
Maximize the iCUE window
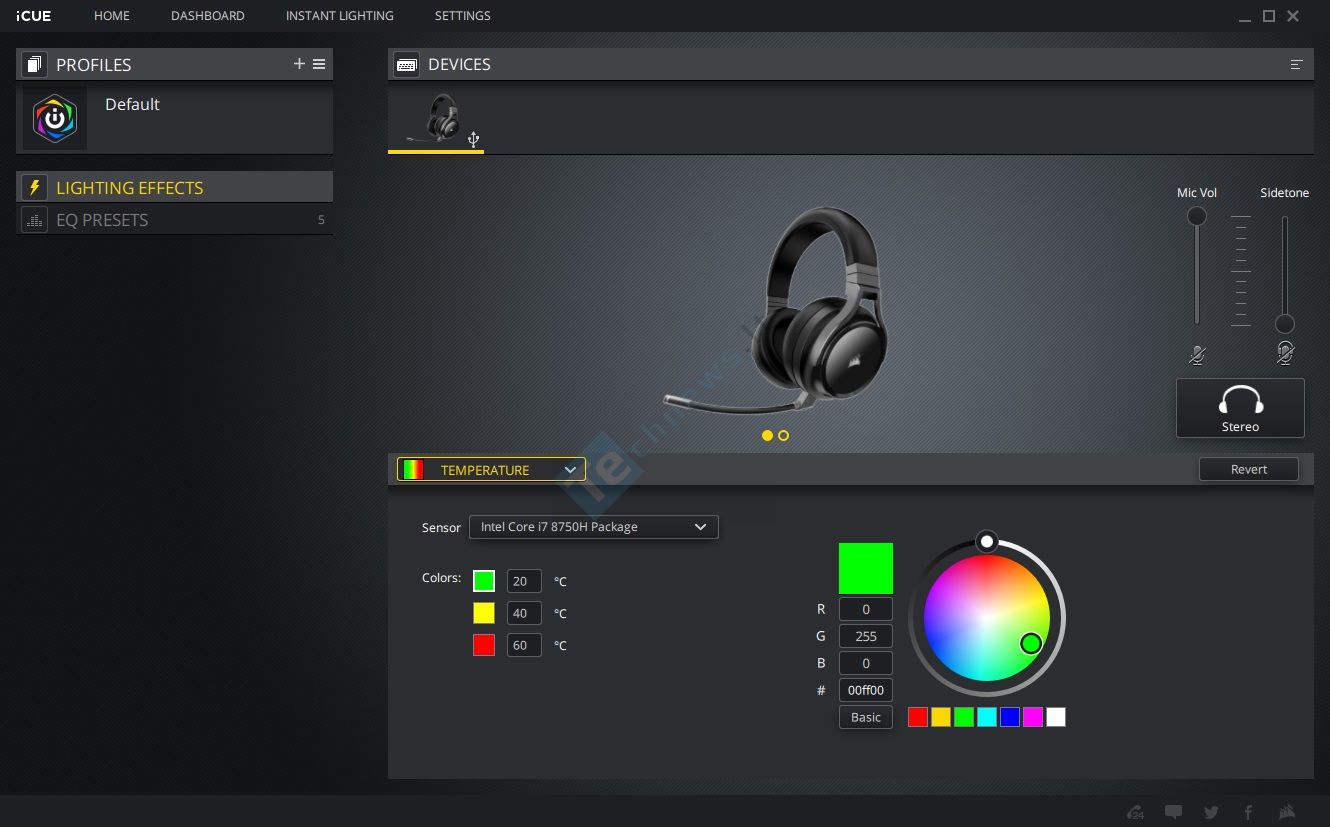click(x=1269, y=16)
